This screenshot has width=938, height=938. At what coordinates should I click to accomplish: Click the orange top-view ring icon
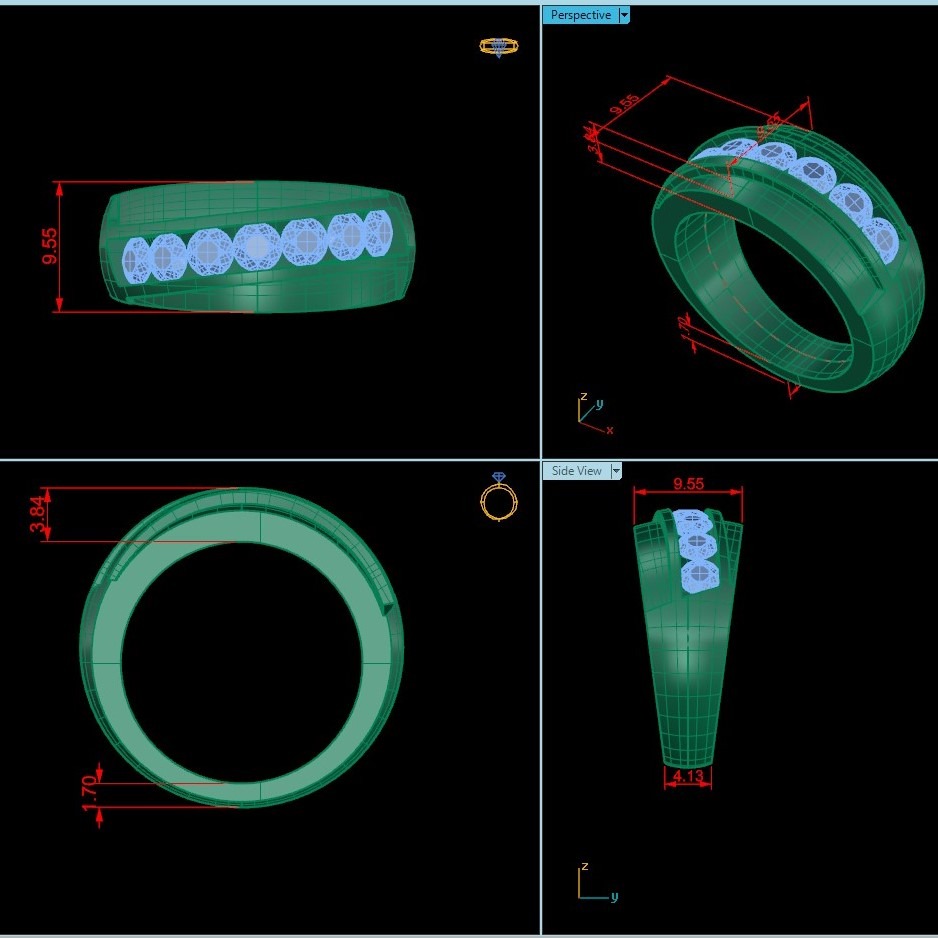coord(499,47)
